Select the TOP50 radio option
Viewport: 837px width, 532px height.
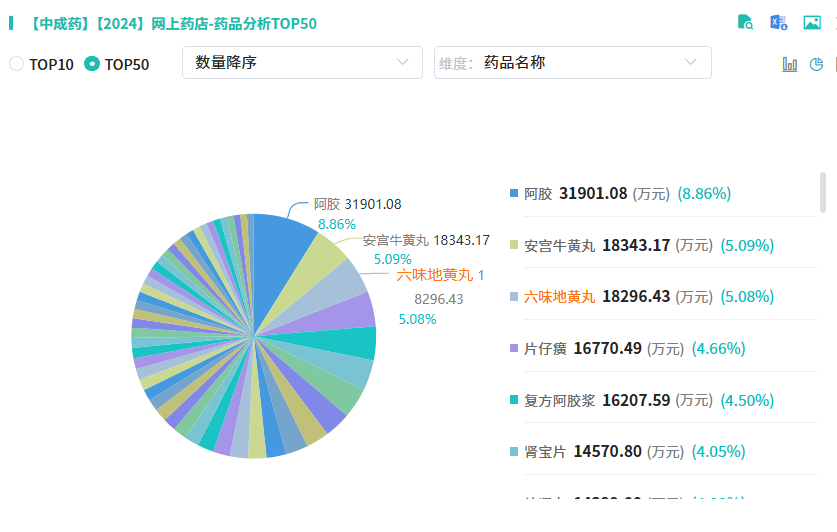coord(92,64)
